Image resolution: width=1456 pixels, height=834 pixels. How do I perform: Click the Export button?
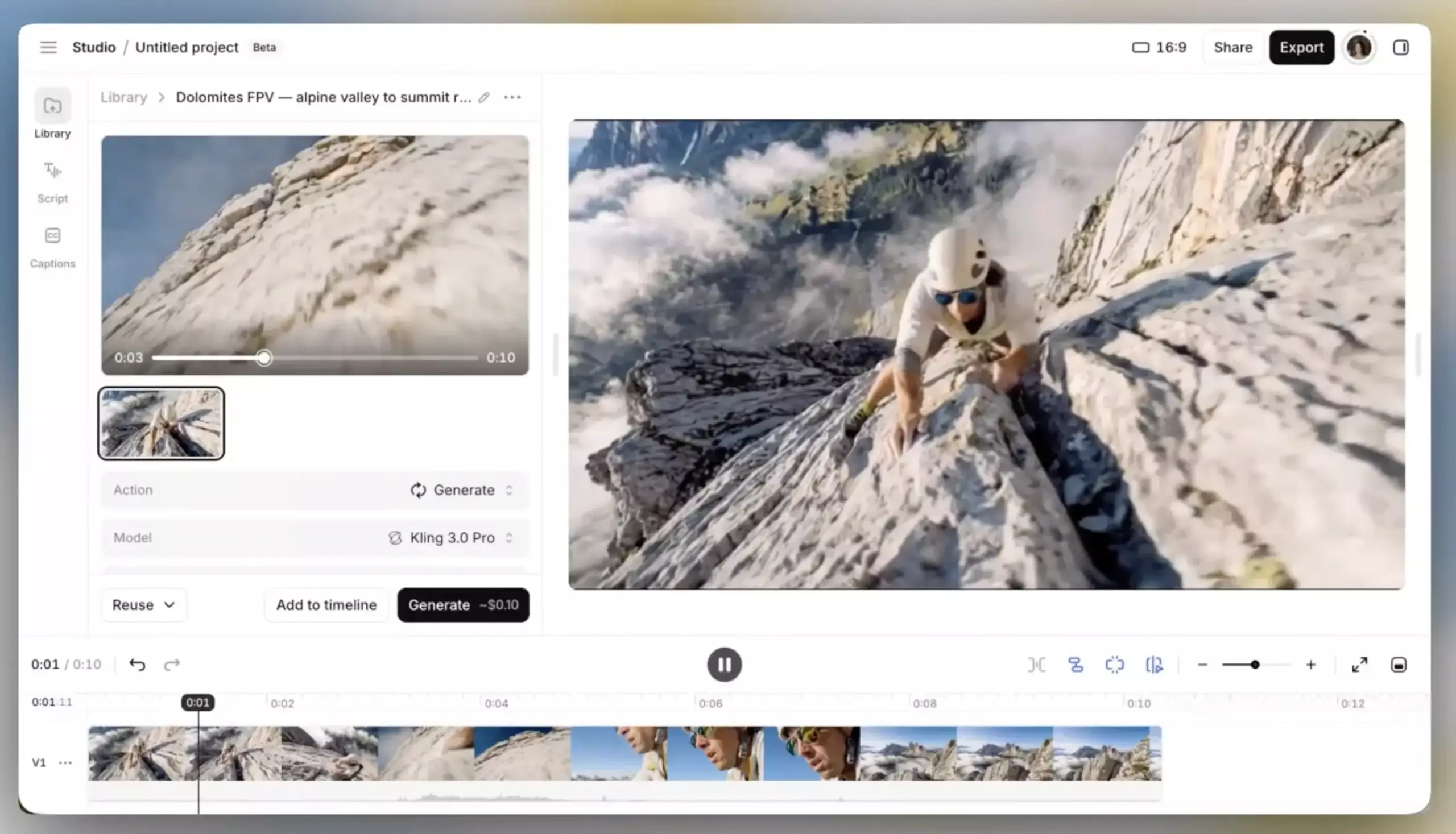click(1301, 48)
